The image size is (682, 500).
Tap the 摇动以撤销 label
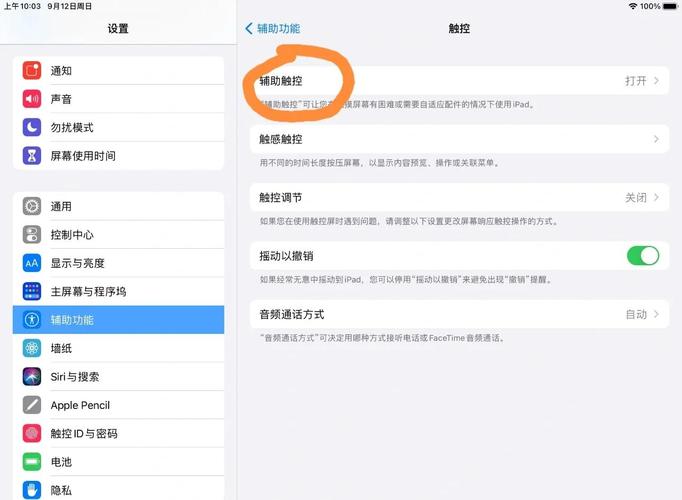[286, 256]
